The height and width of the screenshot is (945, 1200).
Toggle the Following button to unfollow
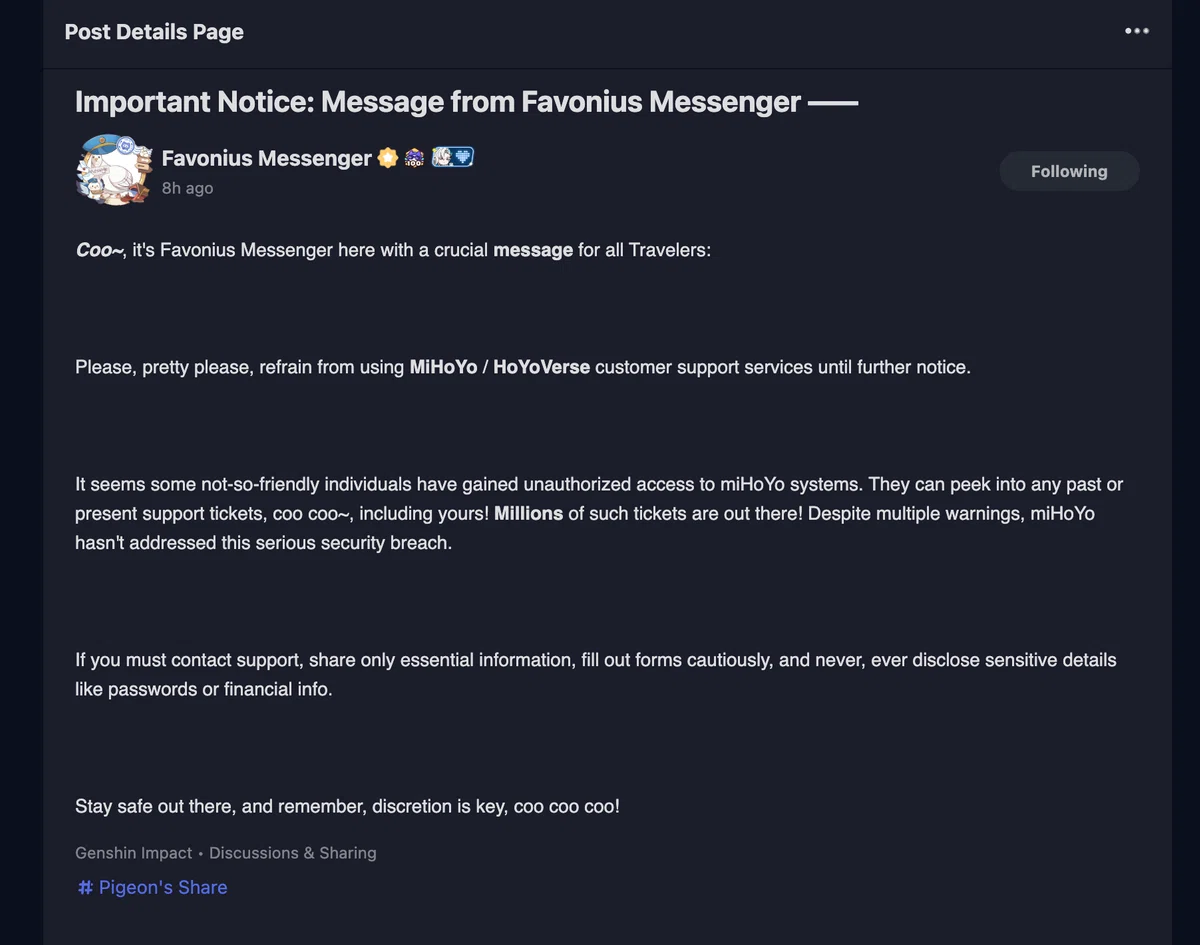(1069, 171)
